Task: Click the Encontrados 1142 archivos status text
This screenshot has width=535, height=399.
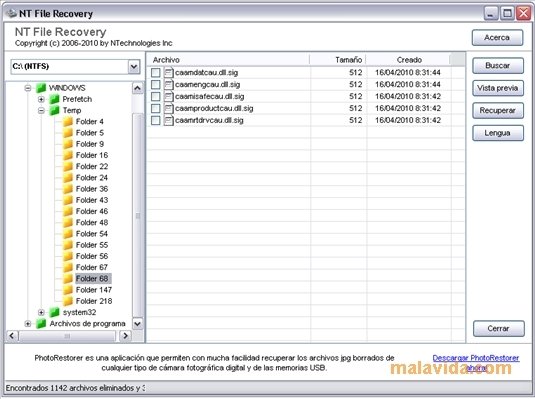Action: click(x=75, y=388)
